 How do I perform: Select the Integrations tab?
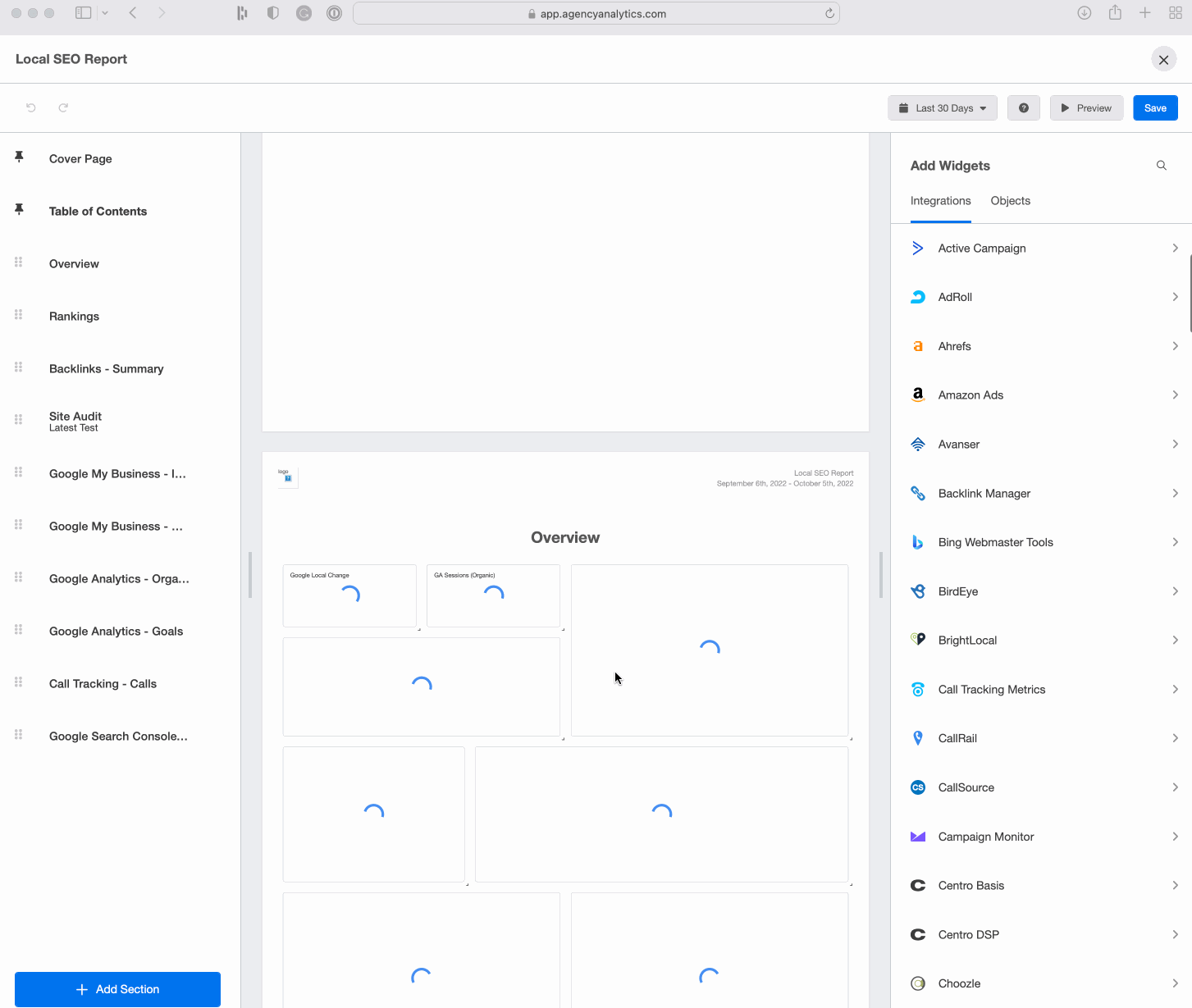pyautogui.click(x=940, y=201)
